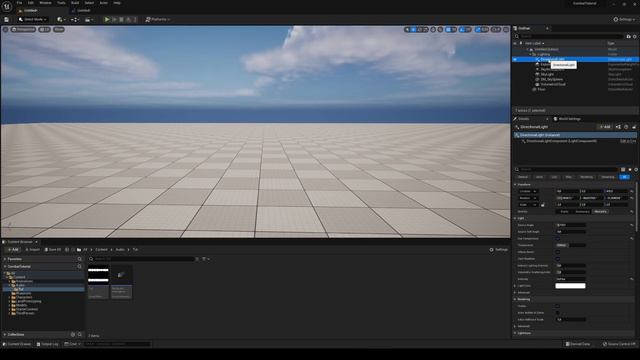640x360 pixels.
Task: Click the Source Angle value field
Action: point(571,225)
